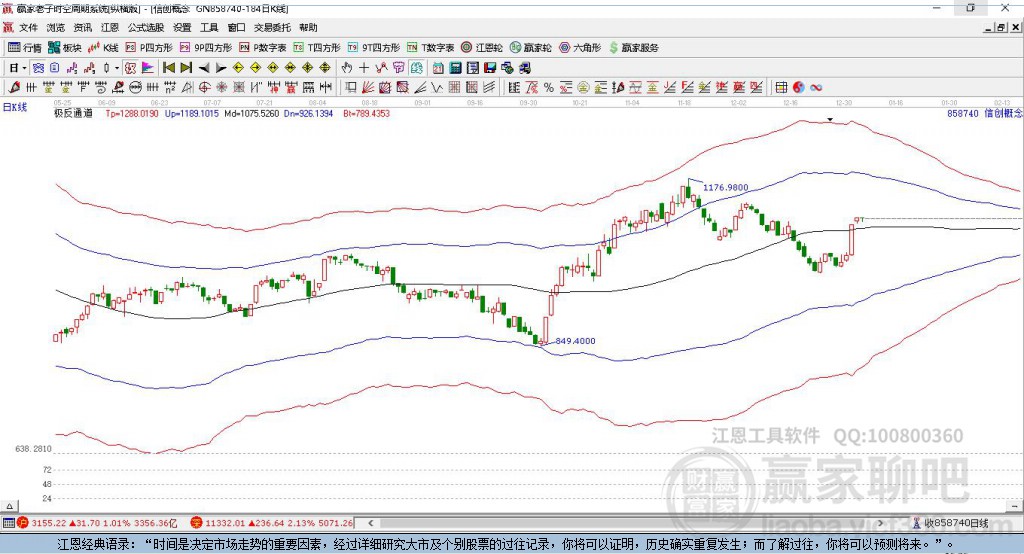The height and width of the screenshot is (554, 1024).
Task: Toggle the pressed blue bowtie icon after 日 dropdown
Action: pos(38,68)
